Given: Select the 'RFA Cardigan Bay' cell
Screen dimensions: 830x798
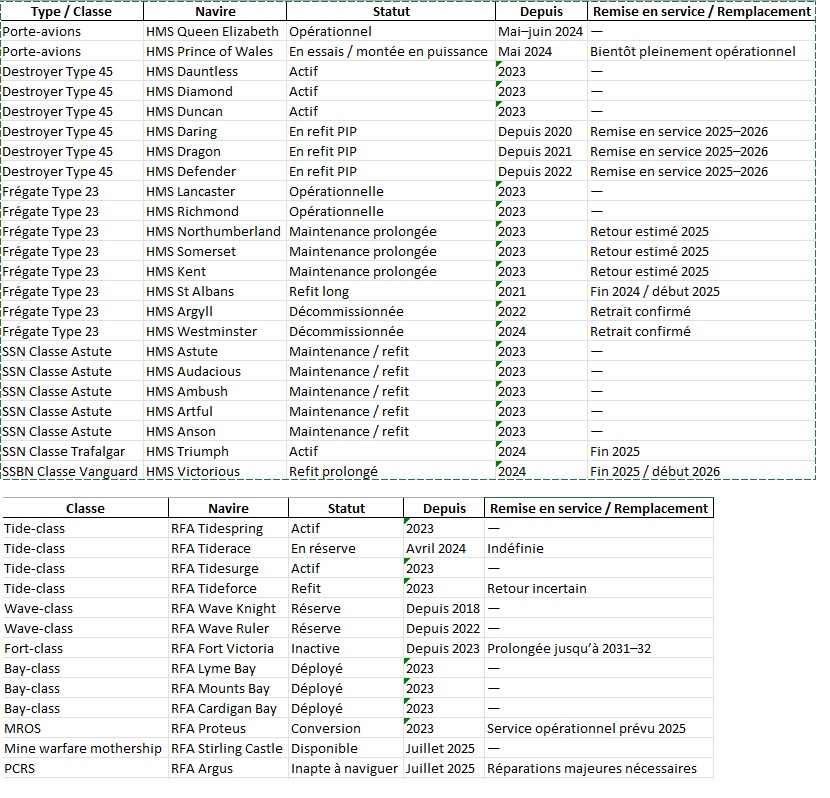Looking at the screenshot, I should point(228,709).
